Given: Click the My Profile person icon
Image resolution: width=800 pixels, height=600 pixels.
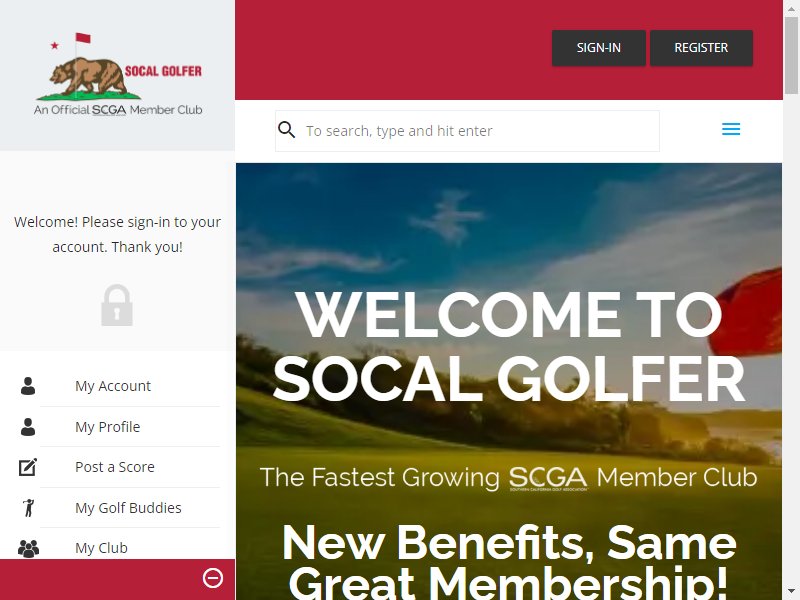Looking at the screenshot, I should (x=28, y=427).
